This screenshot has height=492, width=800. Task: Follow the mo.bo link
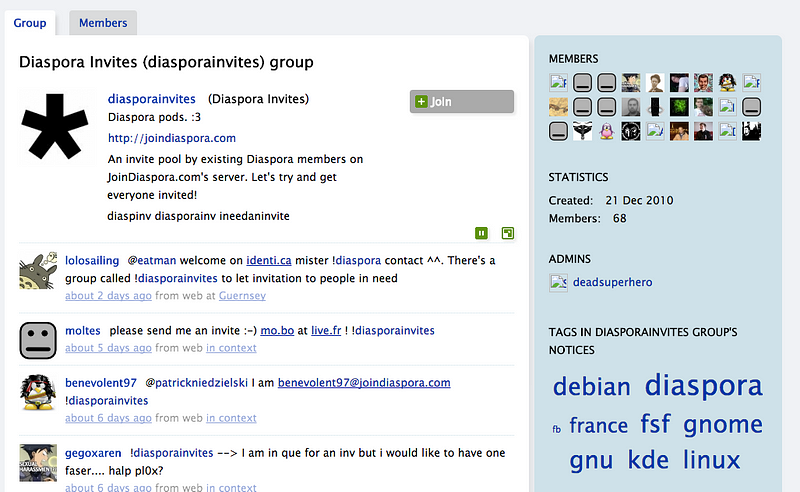[x=277, y=331]
